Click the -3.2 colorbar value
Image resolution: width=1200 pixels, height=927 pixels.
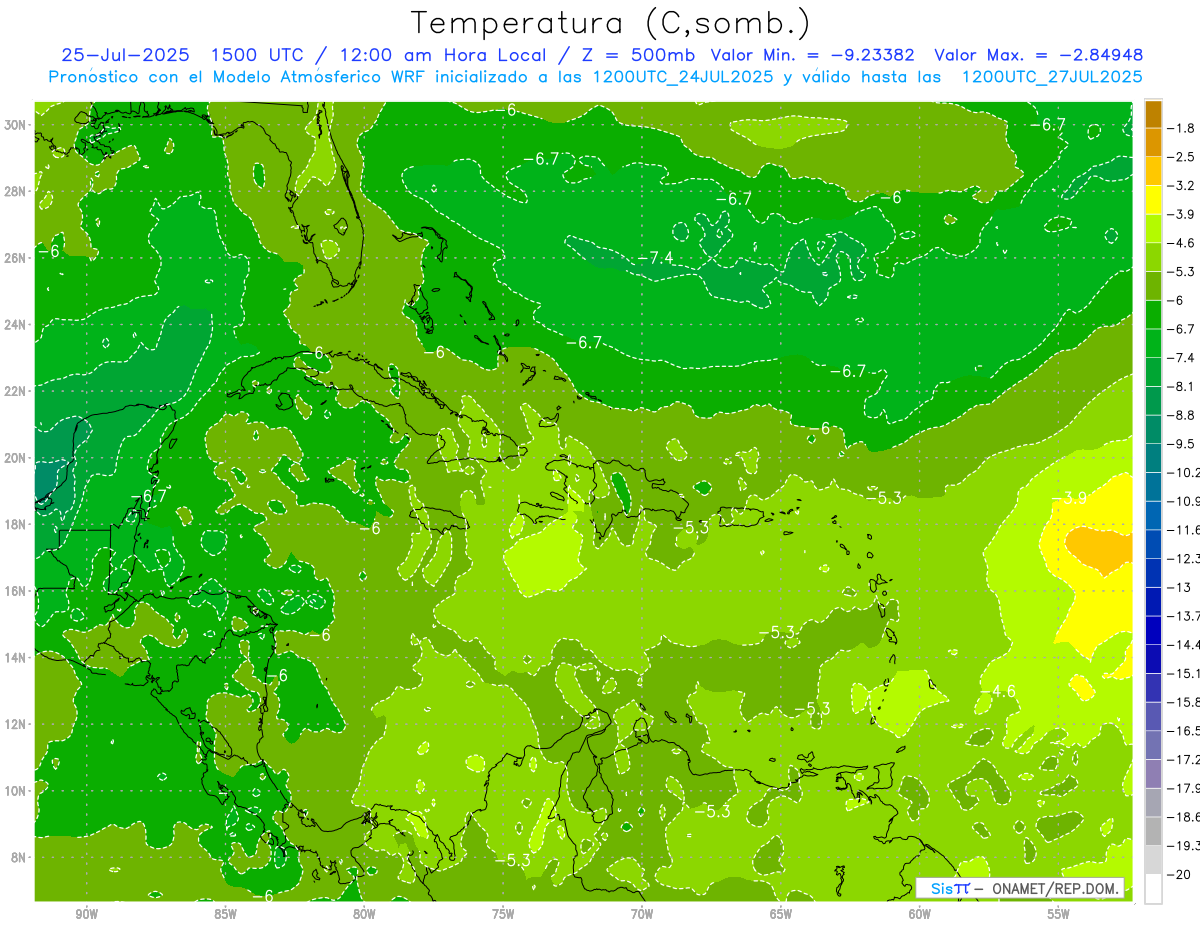1183,186
